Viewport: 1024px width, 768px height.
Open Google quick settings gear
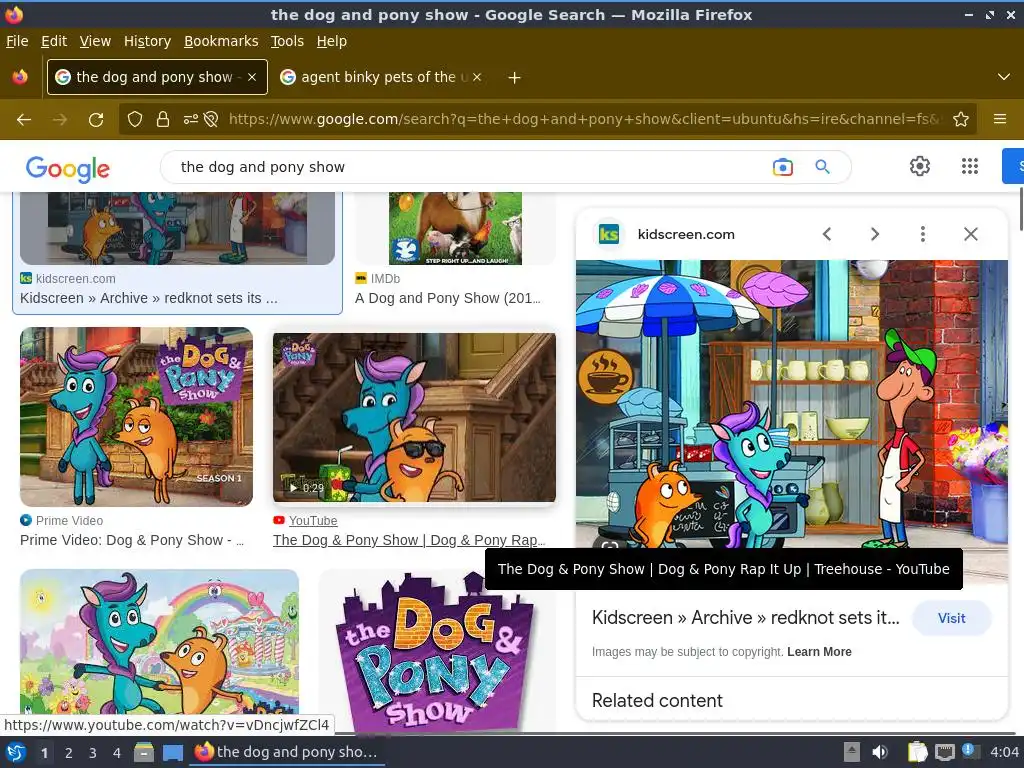point(920,166)
